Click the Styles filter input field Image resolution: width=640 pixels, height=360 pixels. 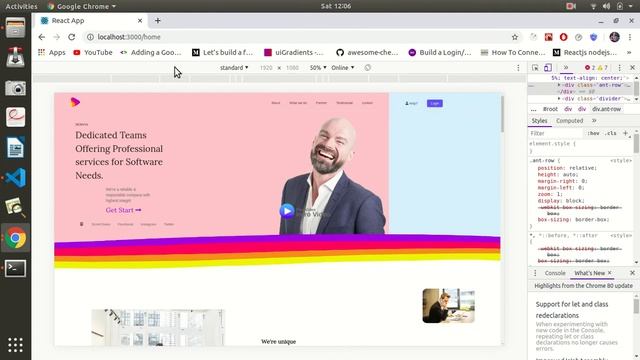[556, 133]
